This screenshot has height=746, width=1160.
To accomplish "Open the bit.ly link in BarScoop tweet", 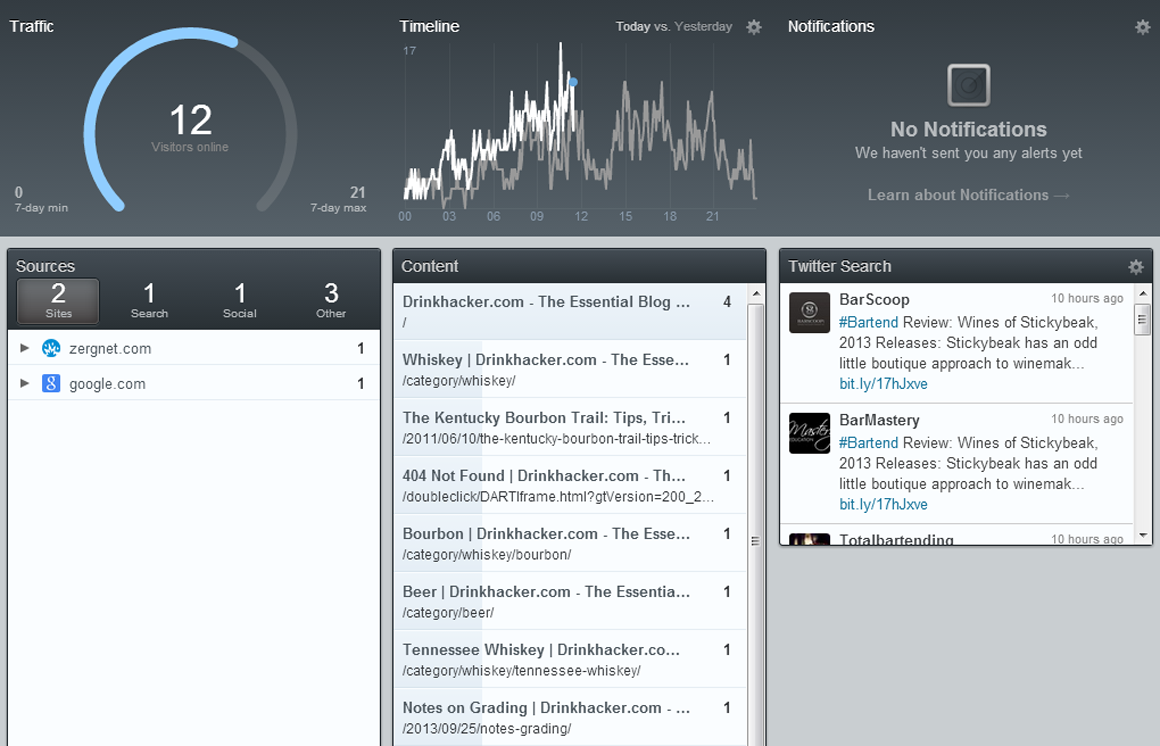I will (x=883, y=384).
